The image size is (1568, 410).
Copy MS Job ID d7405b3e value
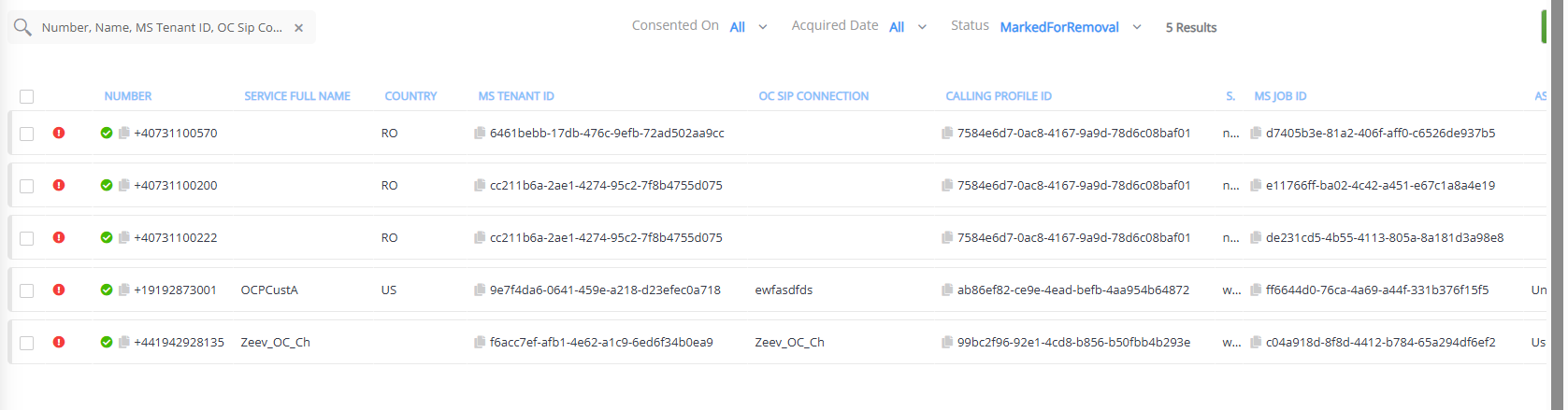(1256, 134)
